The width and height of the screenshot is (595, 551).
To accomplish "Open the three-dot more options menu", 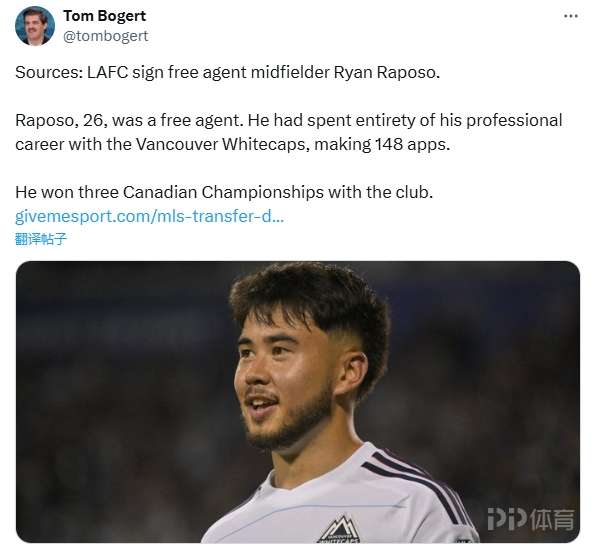I will coord(571,16).
